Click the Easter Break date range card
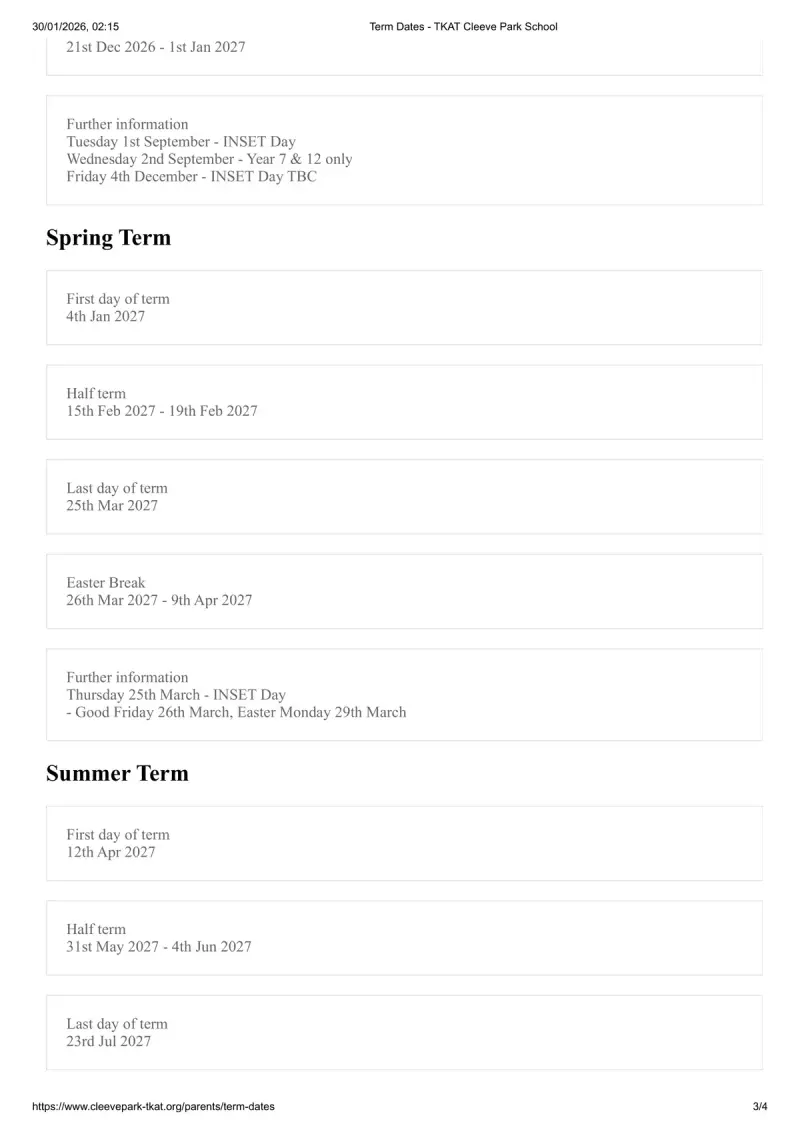This screenshot has height=1132, width=800. click(404, 591)
